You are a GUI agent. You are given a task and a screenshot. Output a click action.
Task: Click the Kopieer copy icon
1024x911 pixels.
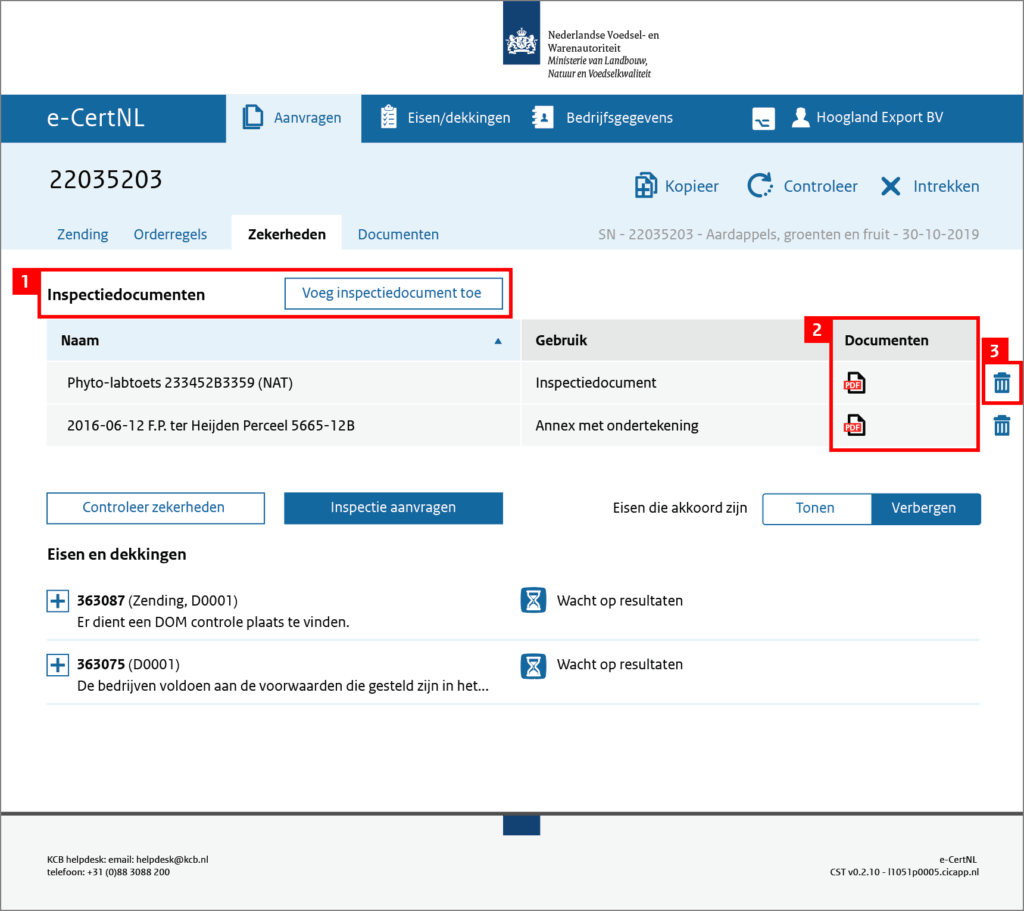tap(645, 185)
